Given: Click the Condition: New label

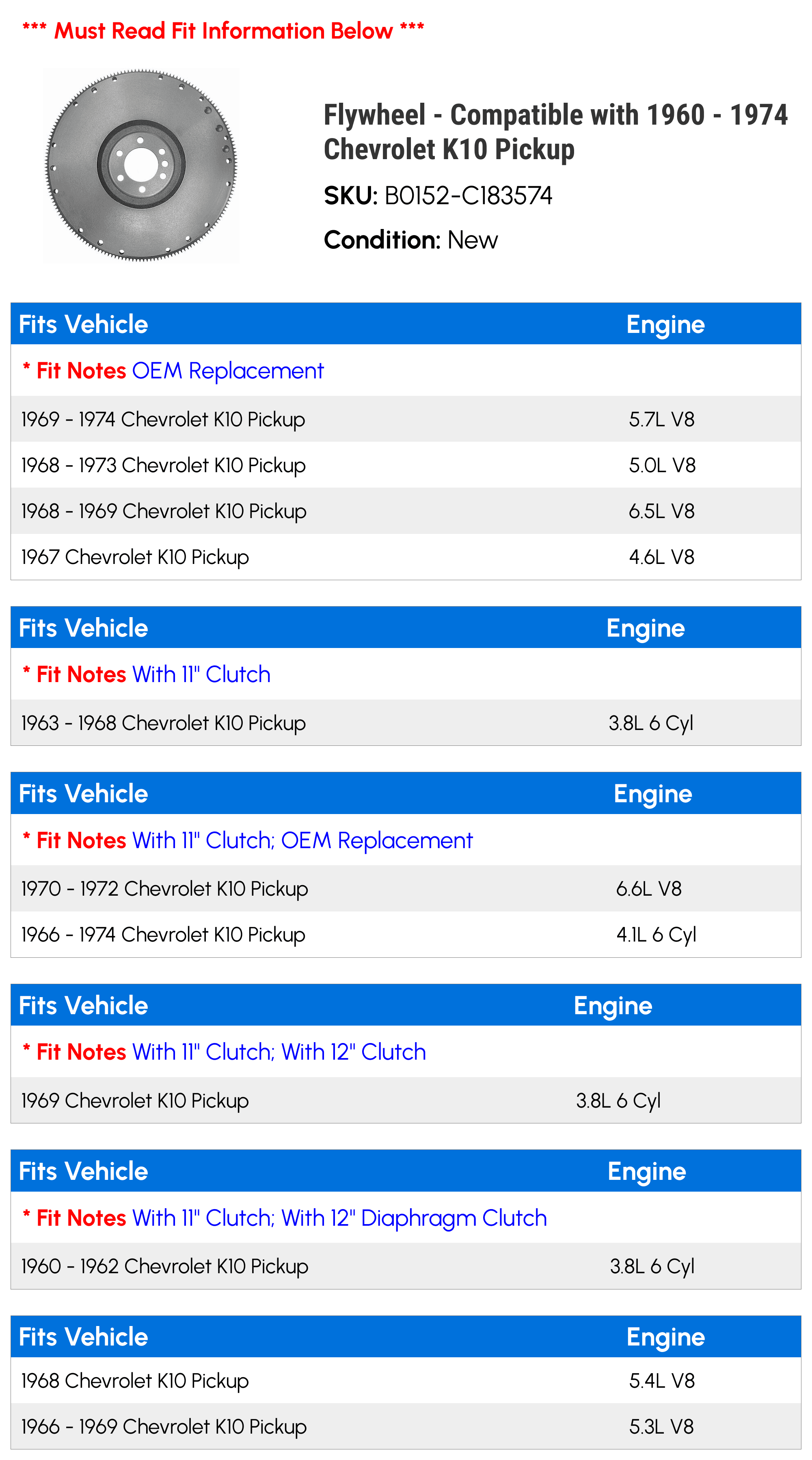Looking at the screenshot, I should (x=410, y=240).
